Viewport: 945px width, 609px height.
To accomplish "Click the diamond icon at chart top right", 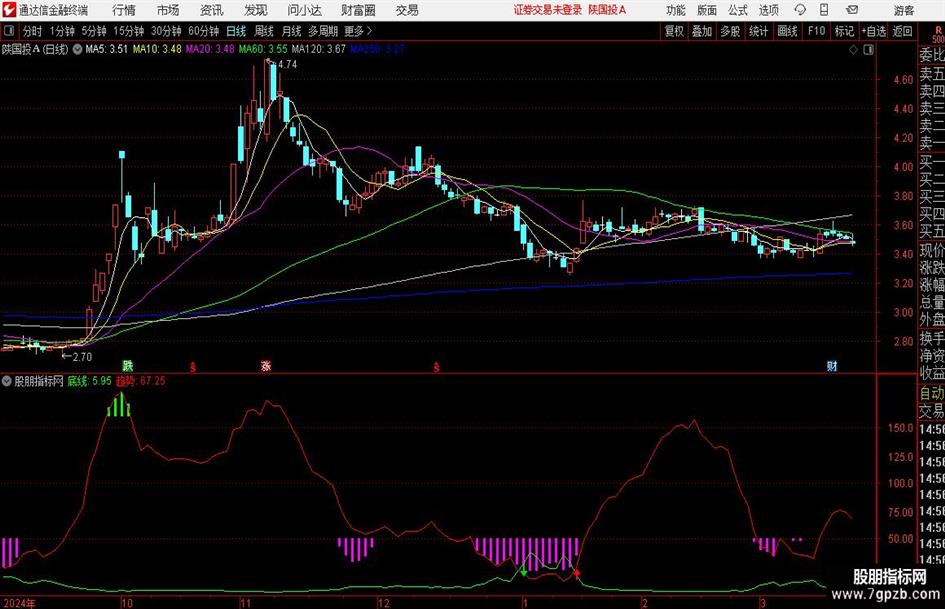I will tap(853, 50).
